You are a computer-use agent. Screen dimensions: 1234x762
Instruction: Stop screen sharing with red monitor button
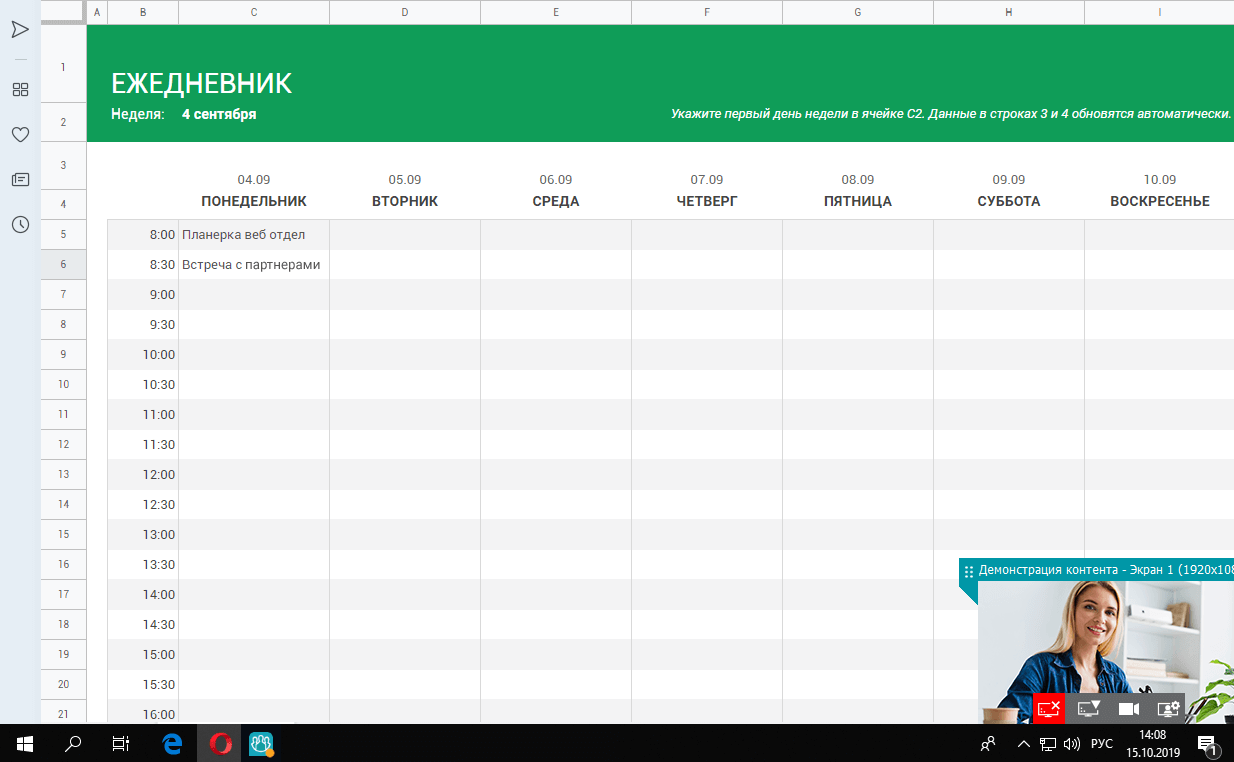click(x=1049, y=708)
